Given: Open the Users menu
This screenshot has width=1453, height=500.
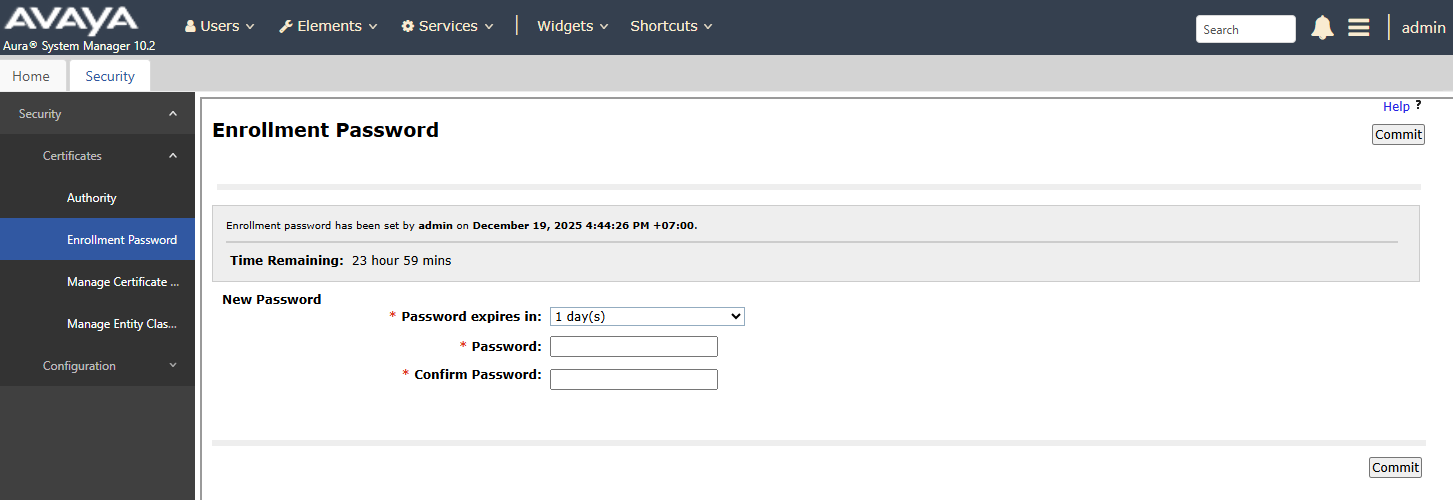Looking at the screenshot, I should pos(219,26).
